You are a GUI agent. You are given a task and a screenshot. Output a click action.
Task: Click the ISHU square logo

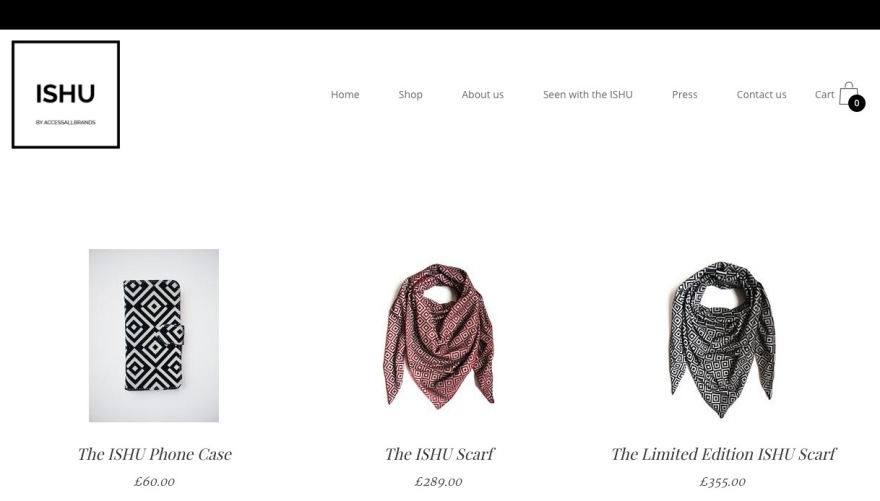(66, 94)
